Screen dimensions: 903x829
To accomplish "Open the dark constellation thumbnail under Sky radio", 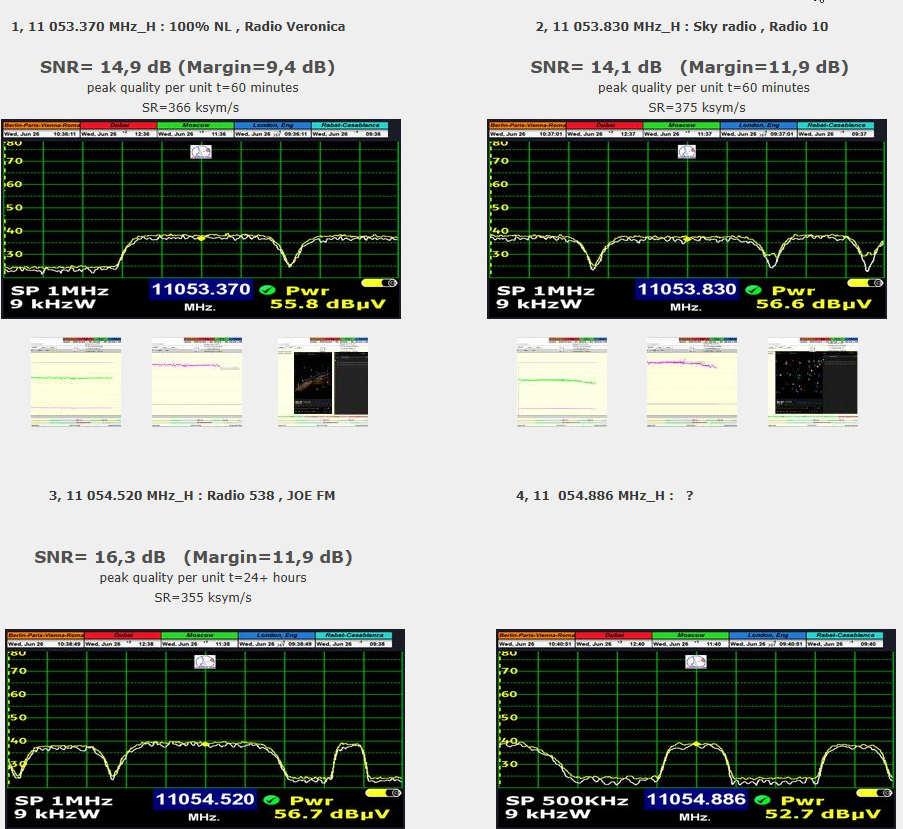I will [x=813, y=383].
